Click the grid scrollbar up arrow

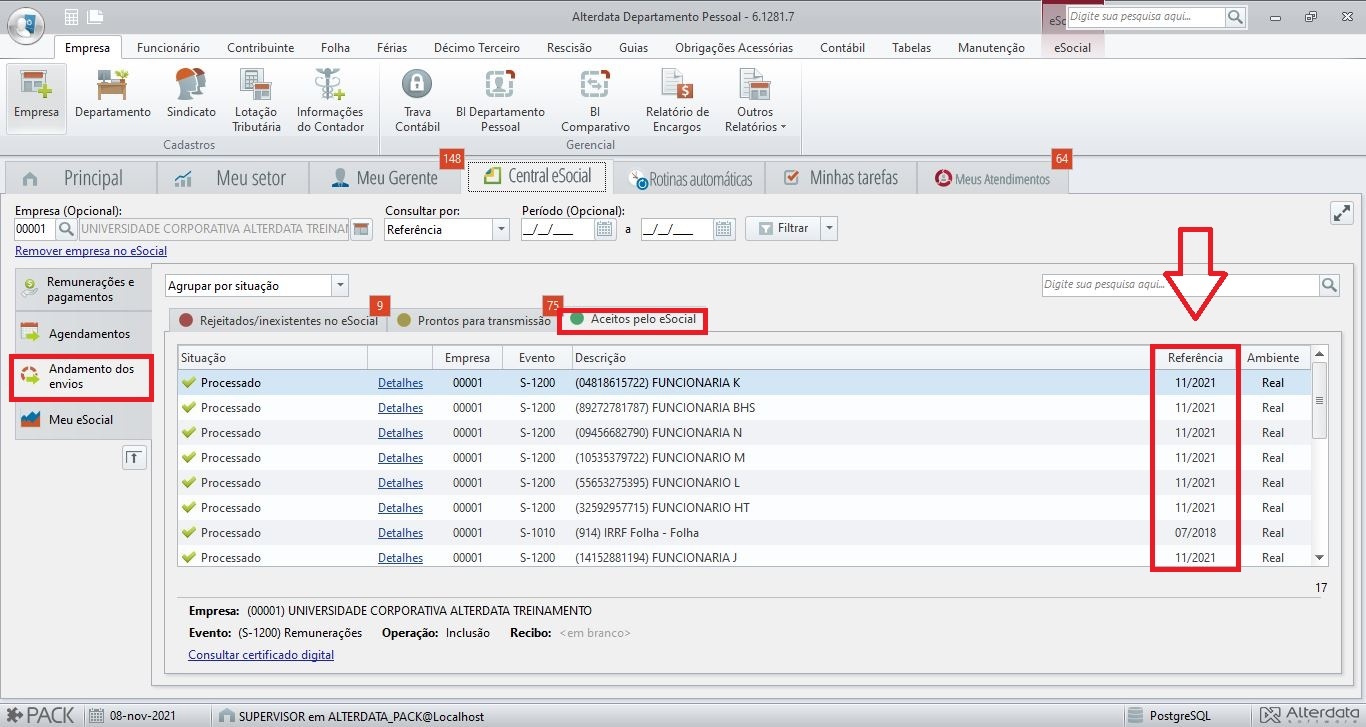pyautogui.click(x=1319, y=354)
